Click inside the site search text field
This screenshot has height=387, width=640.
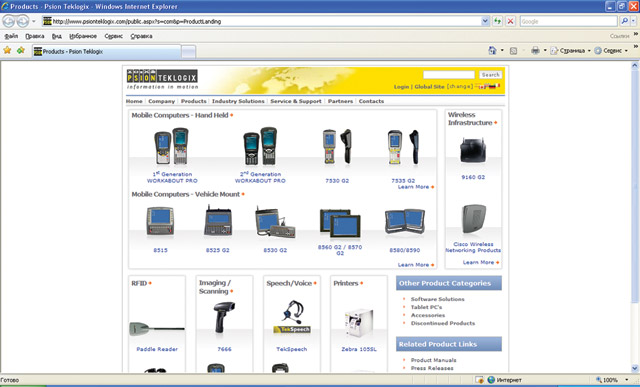pos(449,75)
